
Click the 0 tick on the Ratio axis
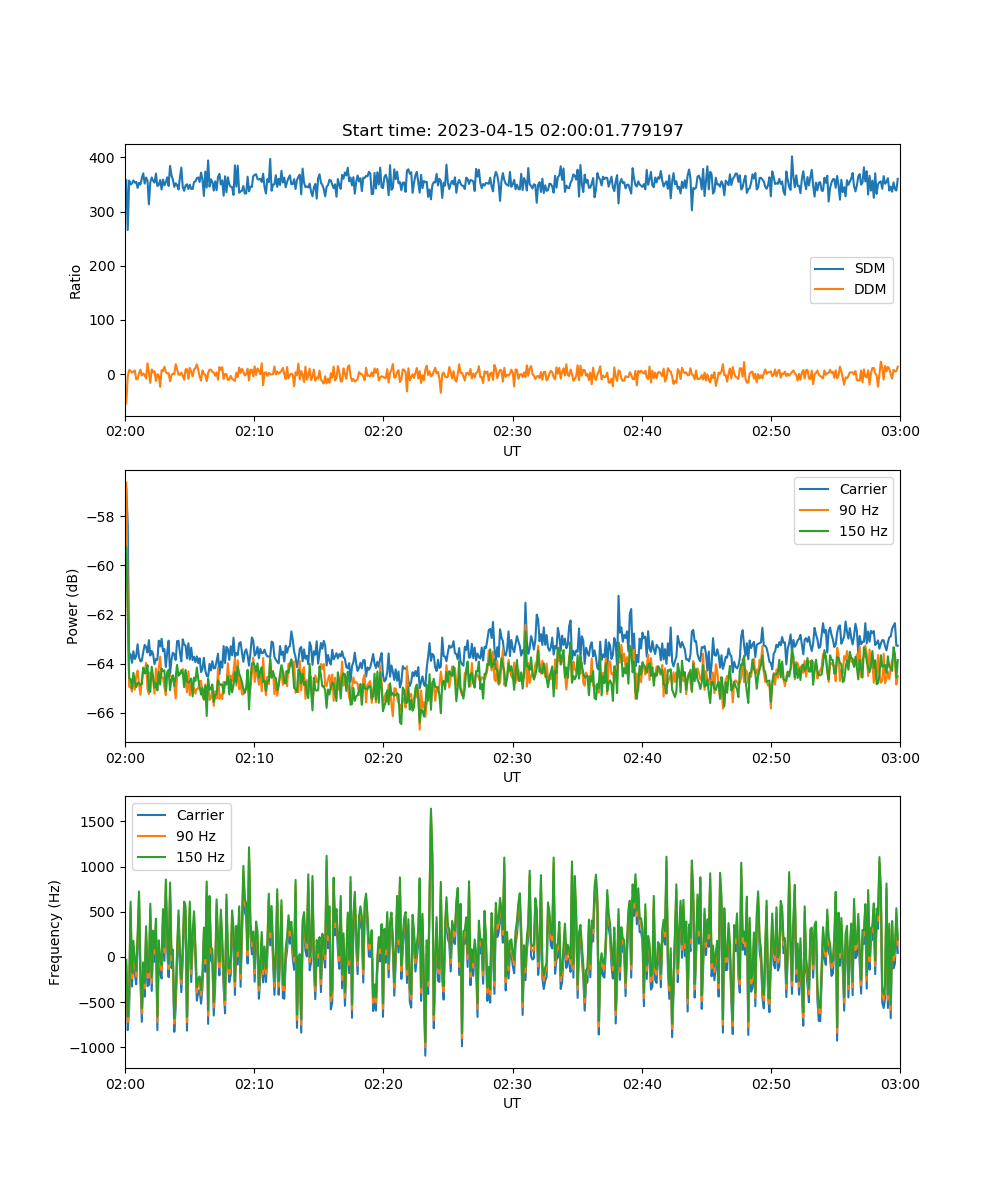pos(113,374)
